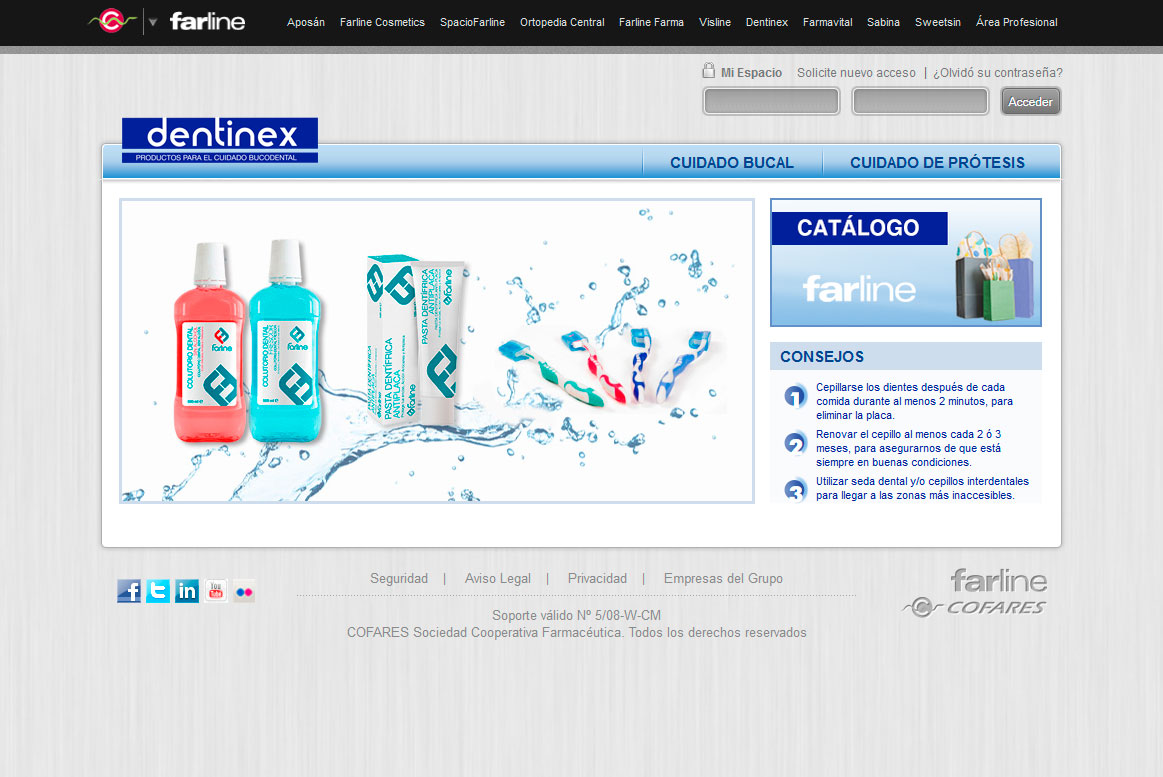
Task: Open the CATÁLOGO farline banner
Action: pyautogui.click(x=905, y=262)
